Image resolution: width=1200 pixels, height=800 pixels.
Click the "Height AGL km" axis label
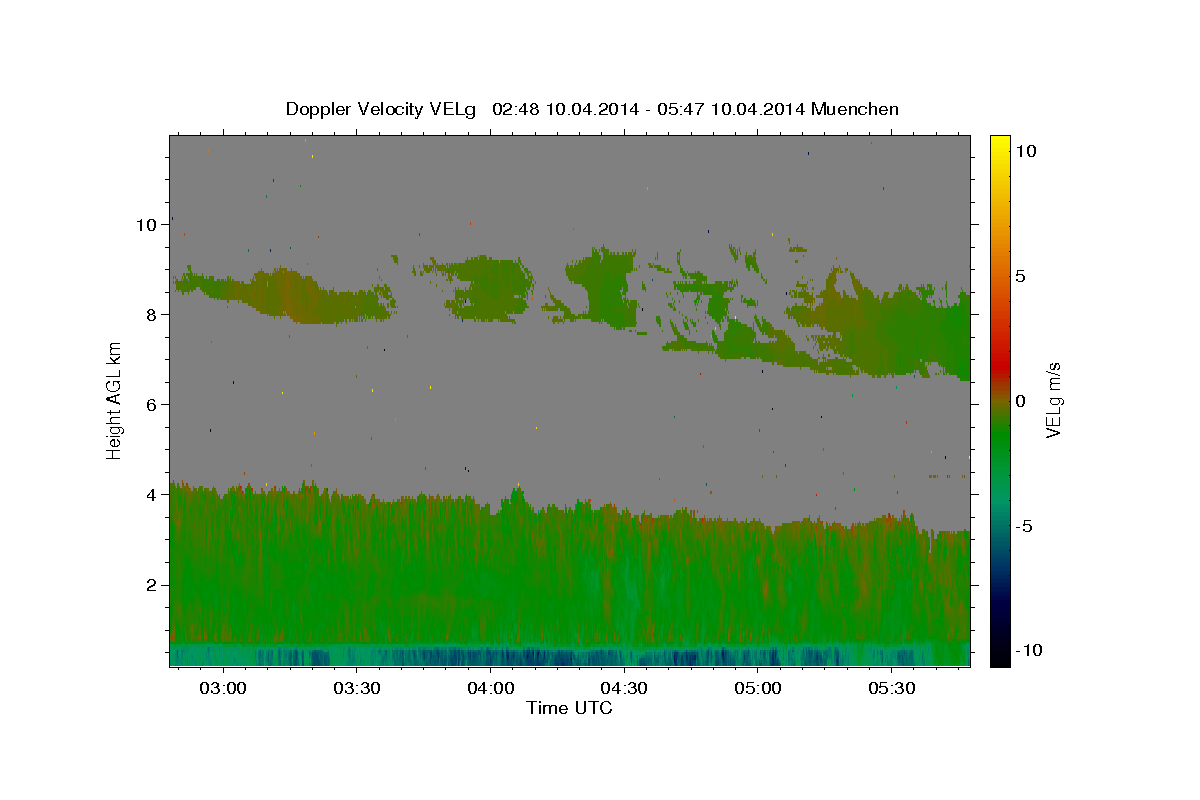(115, 400)
